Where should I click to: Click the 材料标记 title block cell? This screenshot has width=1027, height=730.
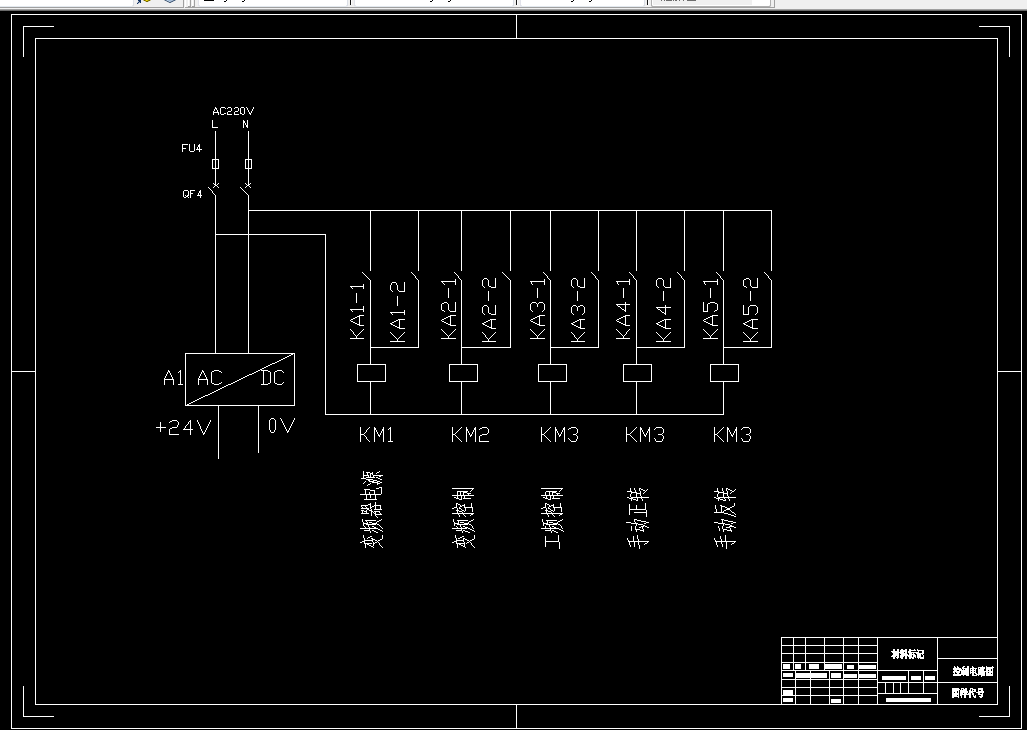click(908, 654)
